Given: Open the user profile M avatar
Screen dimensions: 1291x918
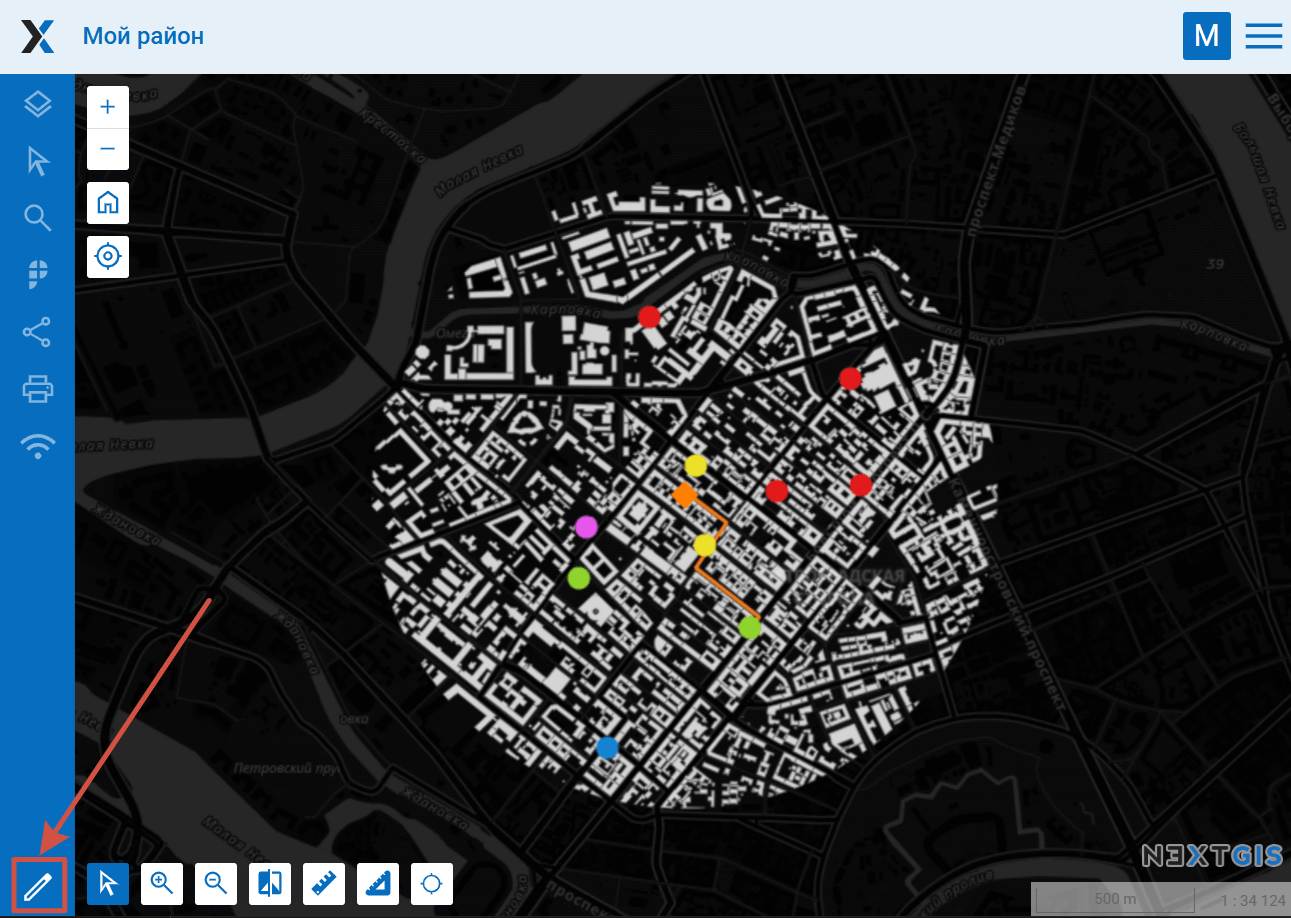Looking at the screenshot, I should [x=1206, y=36].
